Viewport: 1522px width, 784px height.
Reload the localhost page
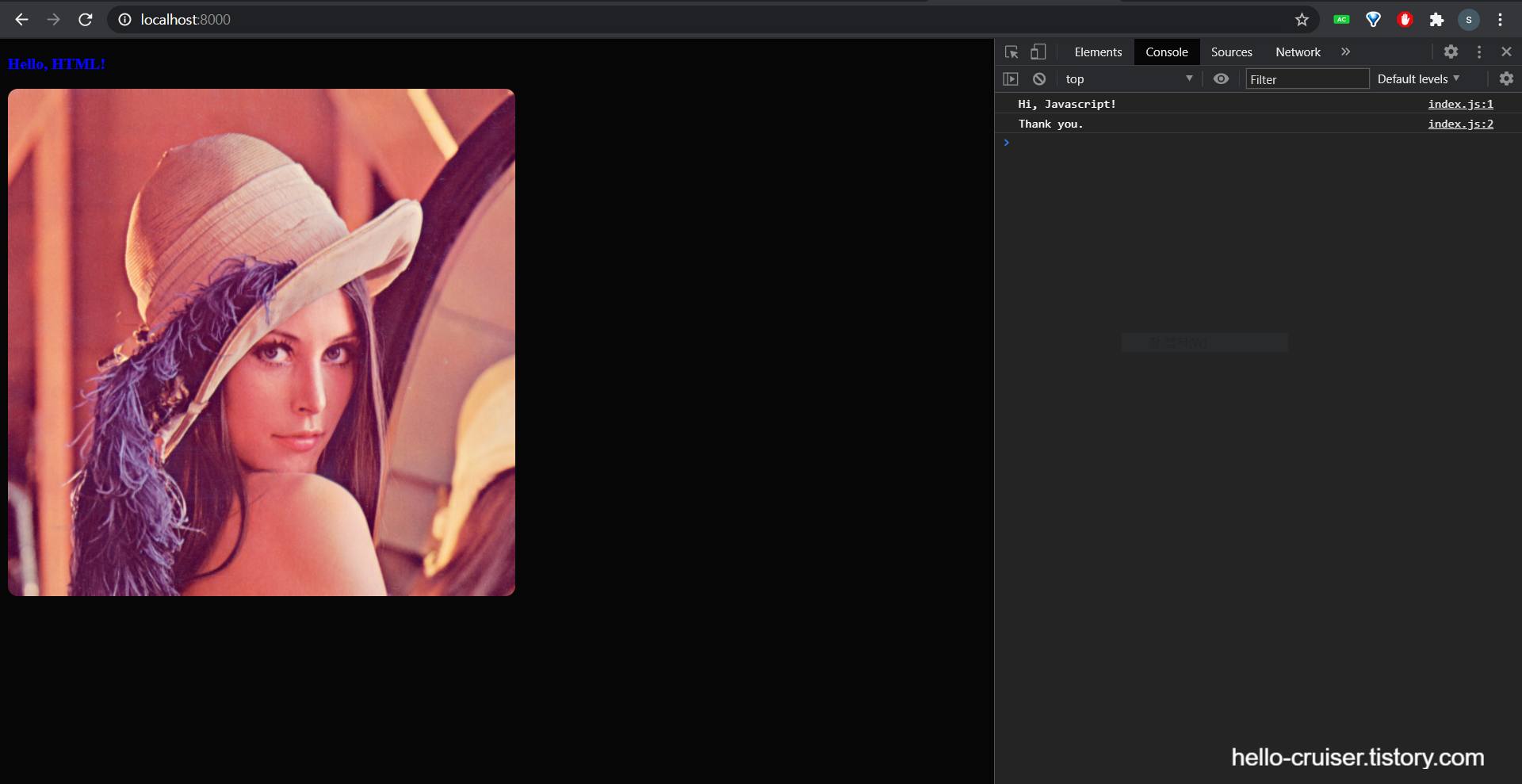[86, 20]
